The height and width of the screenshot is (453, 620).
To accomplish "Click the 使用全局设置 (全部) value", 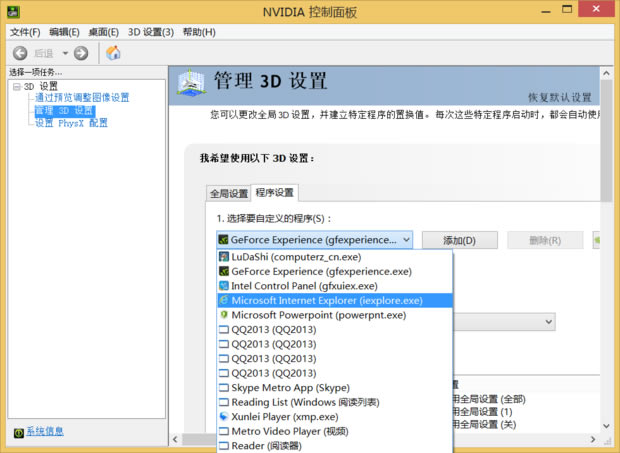I will tap(489, 399).
